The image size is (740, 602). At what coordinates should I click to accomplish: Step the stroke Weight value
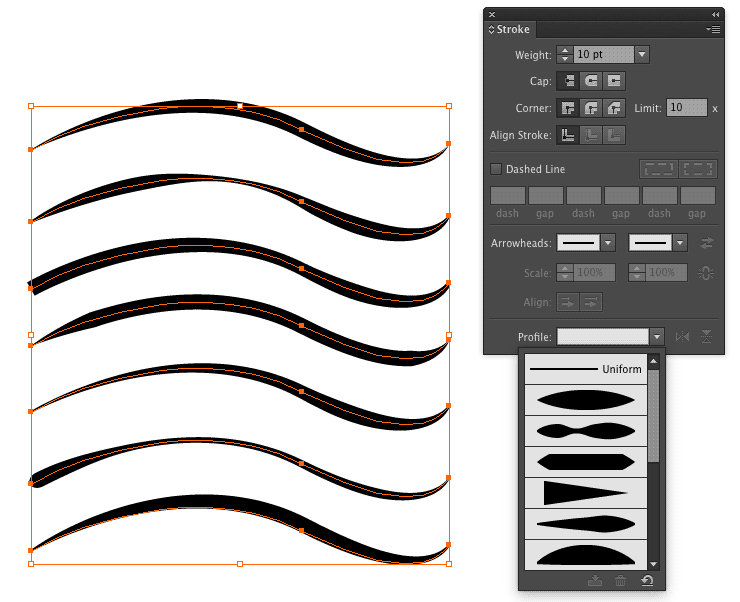point(564,54)
